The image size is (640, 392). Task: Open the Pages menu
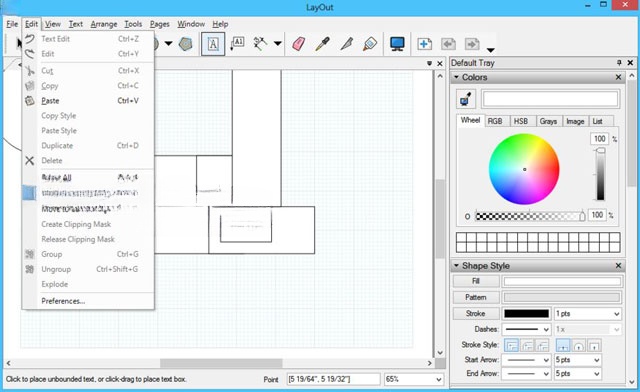(160, 24)
